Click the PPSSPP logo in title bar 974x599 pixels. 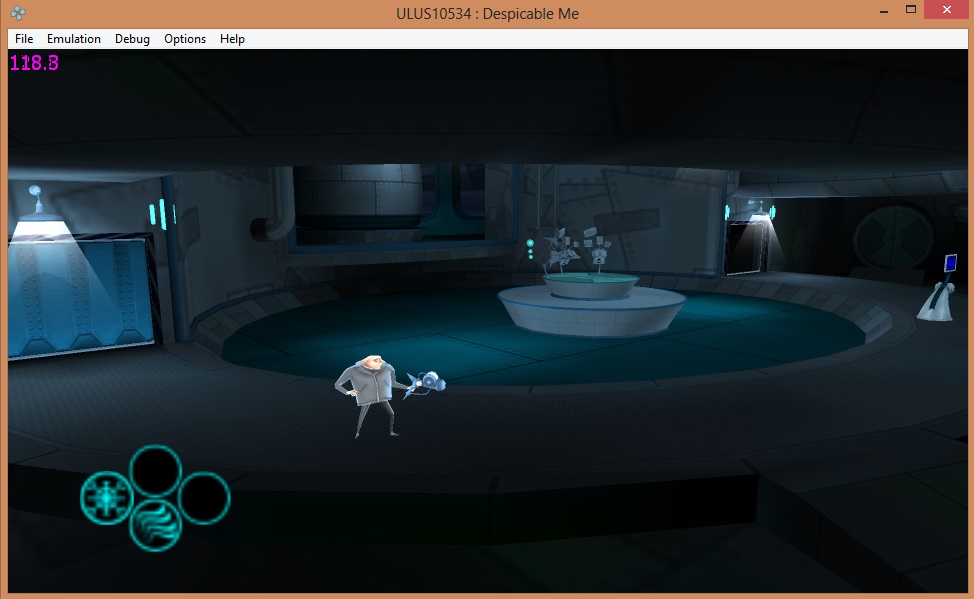(19, 14)
